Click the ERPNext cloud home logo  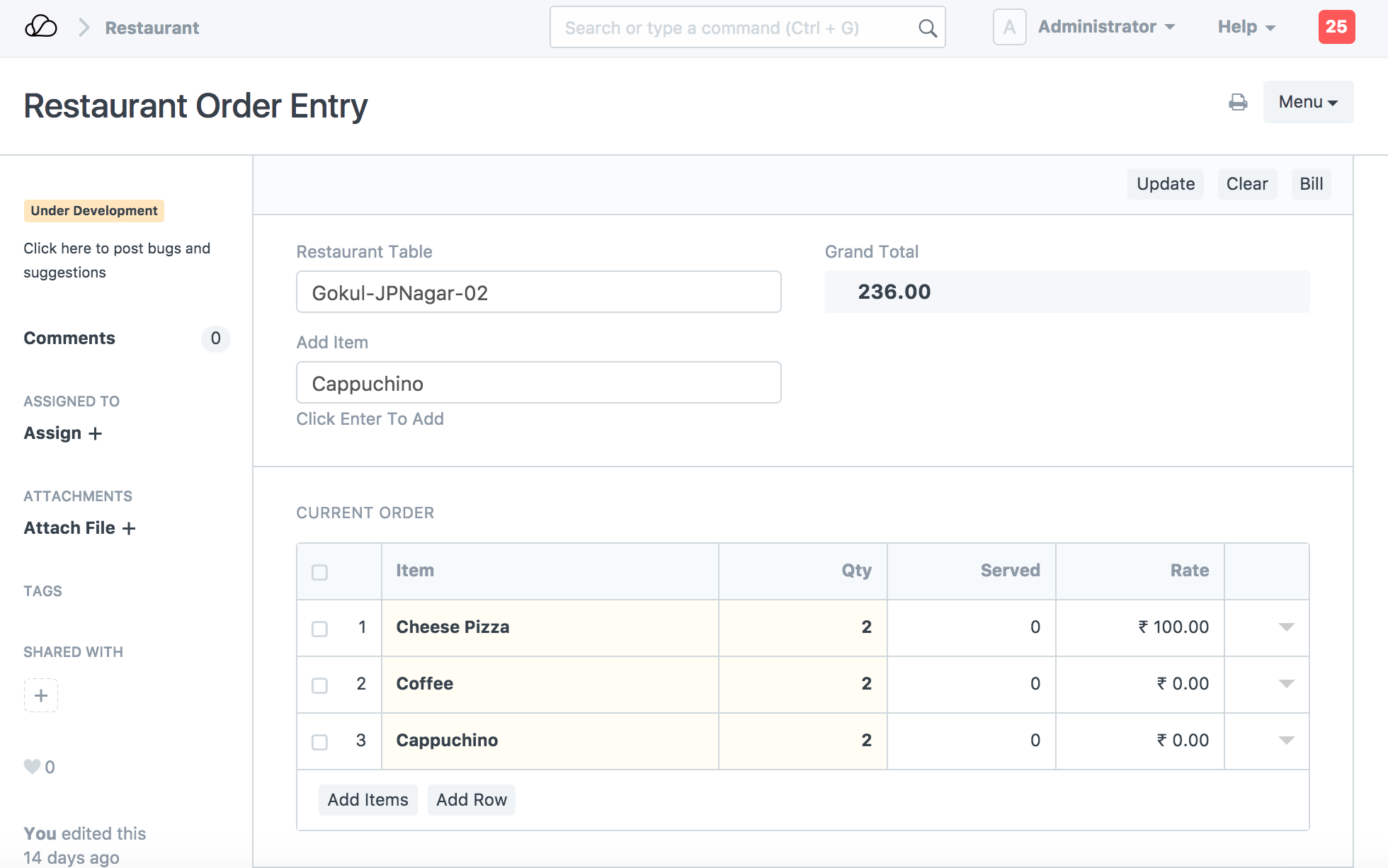[40, 28]
